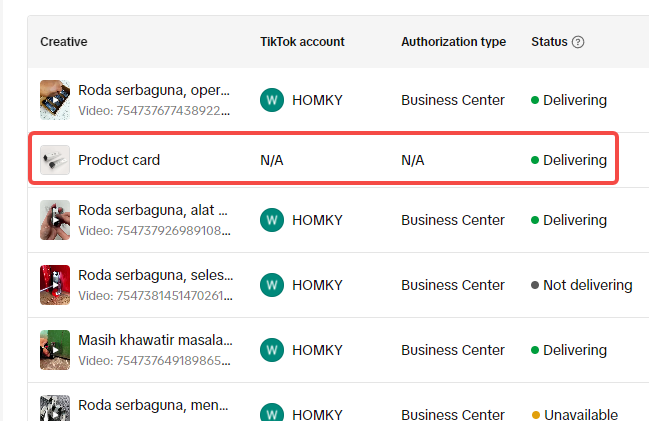
Task: Click the Masih khawatir masala... creative title
Action: pyautogui.click(x=155, y=340)
